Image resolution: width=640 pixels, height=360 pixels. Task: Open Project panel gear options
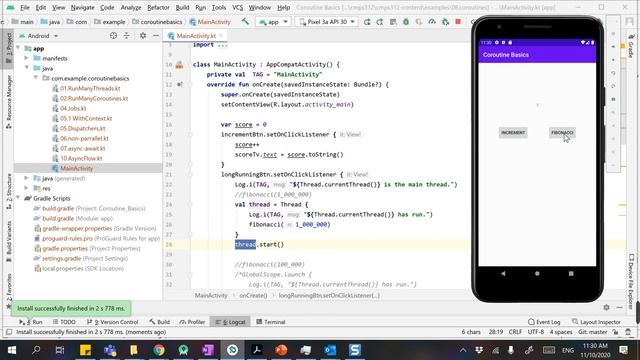(143, 36)
